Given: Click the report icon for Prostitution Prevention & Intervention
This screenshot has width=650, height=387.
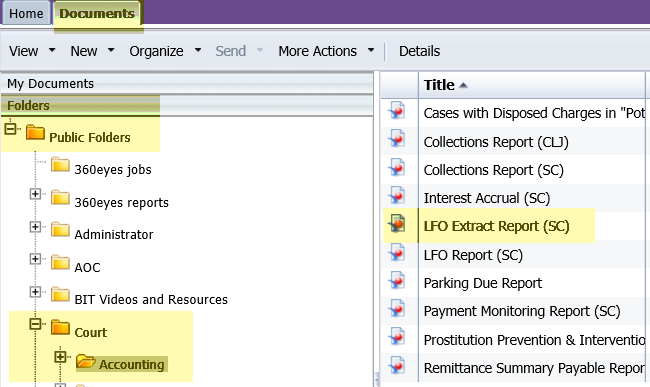Looking at the screenshot, I should click(397, 337).
